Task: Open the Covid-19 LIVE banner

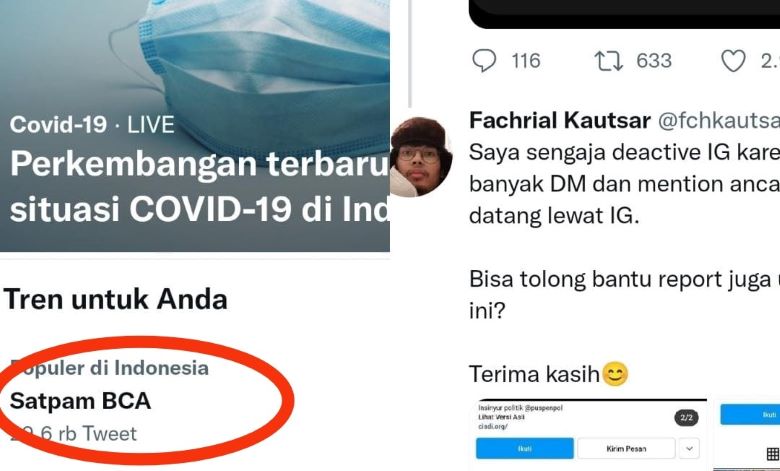Action: pyautogui.click(x=195, y=126)
